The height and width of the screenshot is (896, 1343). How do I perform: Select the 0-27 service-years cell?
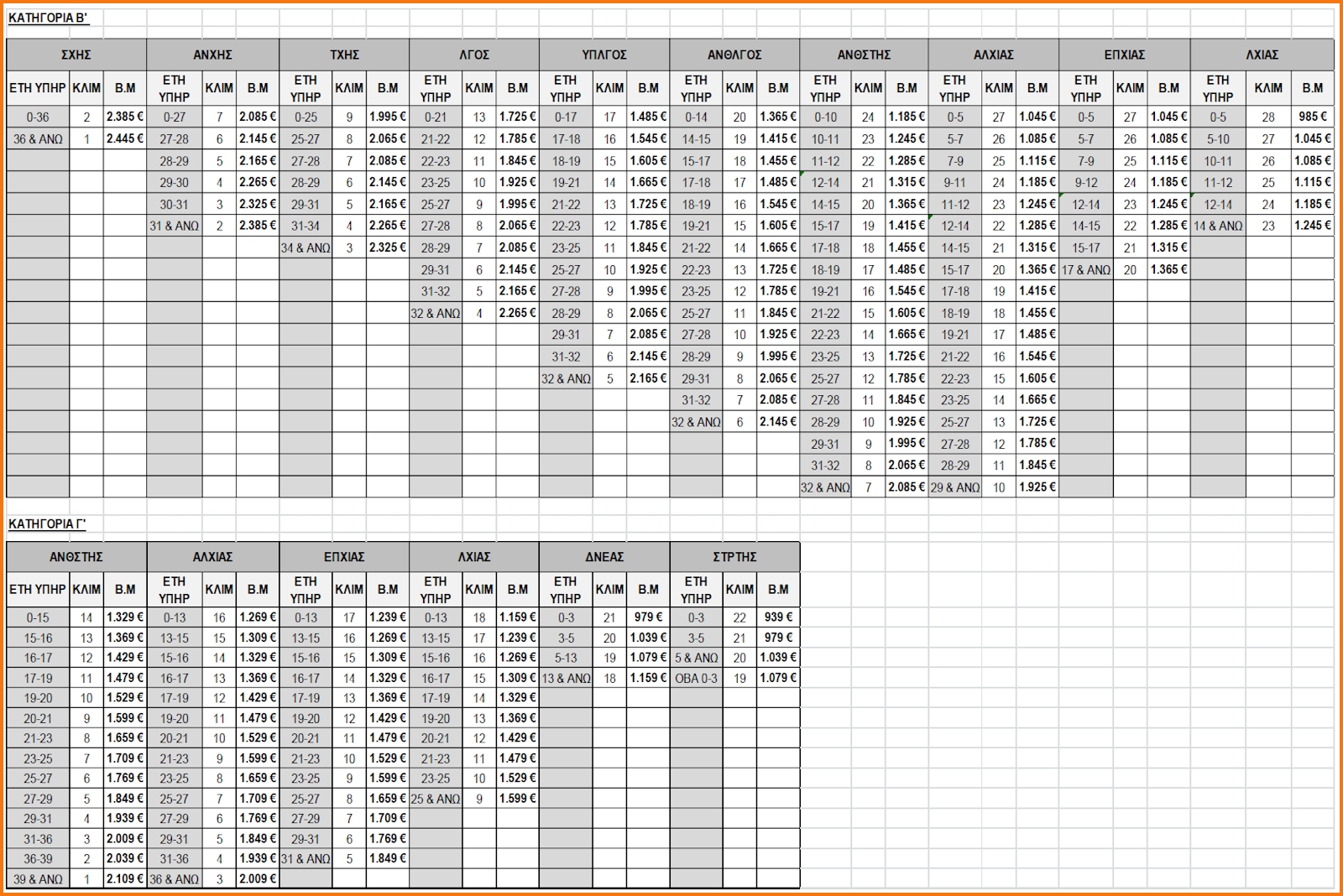[x=175, y=117]
